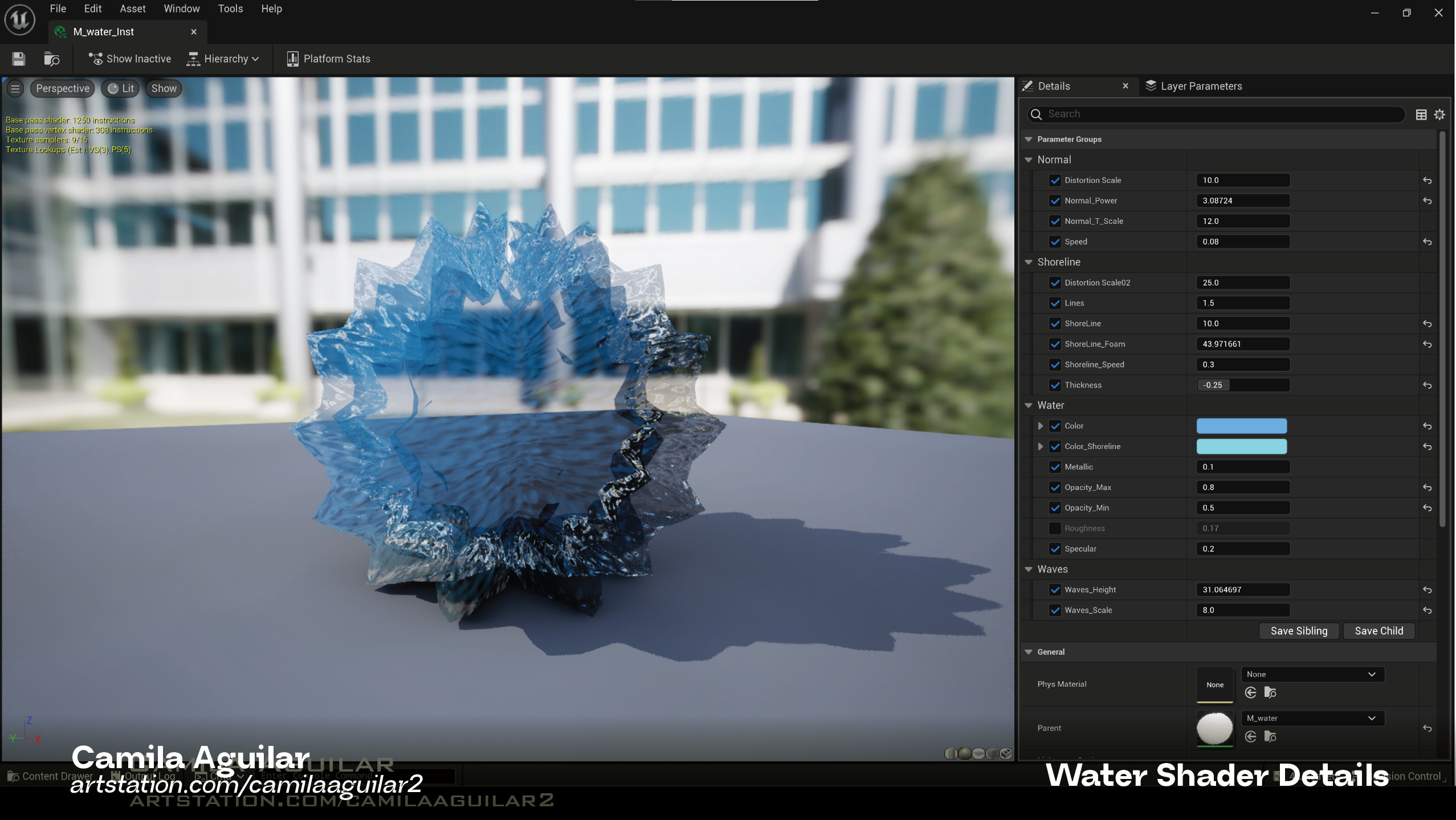1456x820 pixels.
Task: Open the Window menu
Action: 181,9
